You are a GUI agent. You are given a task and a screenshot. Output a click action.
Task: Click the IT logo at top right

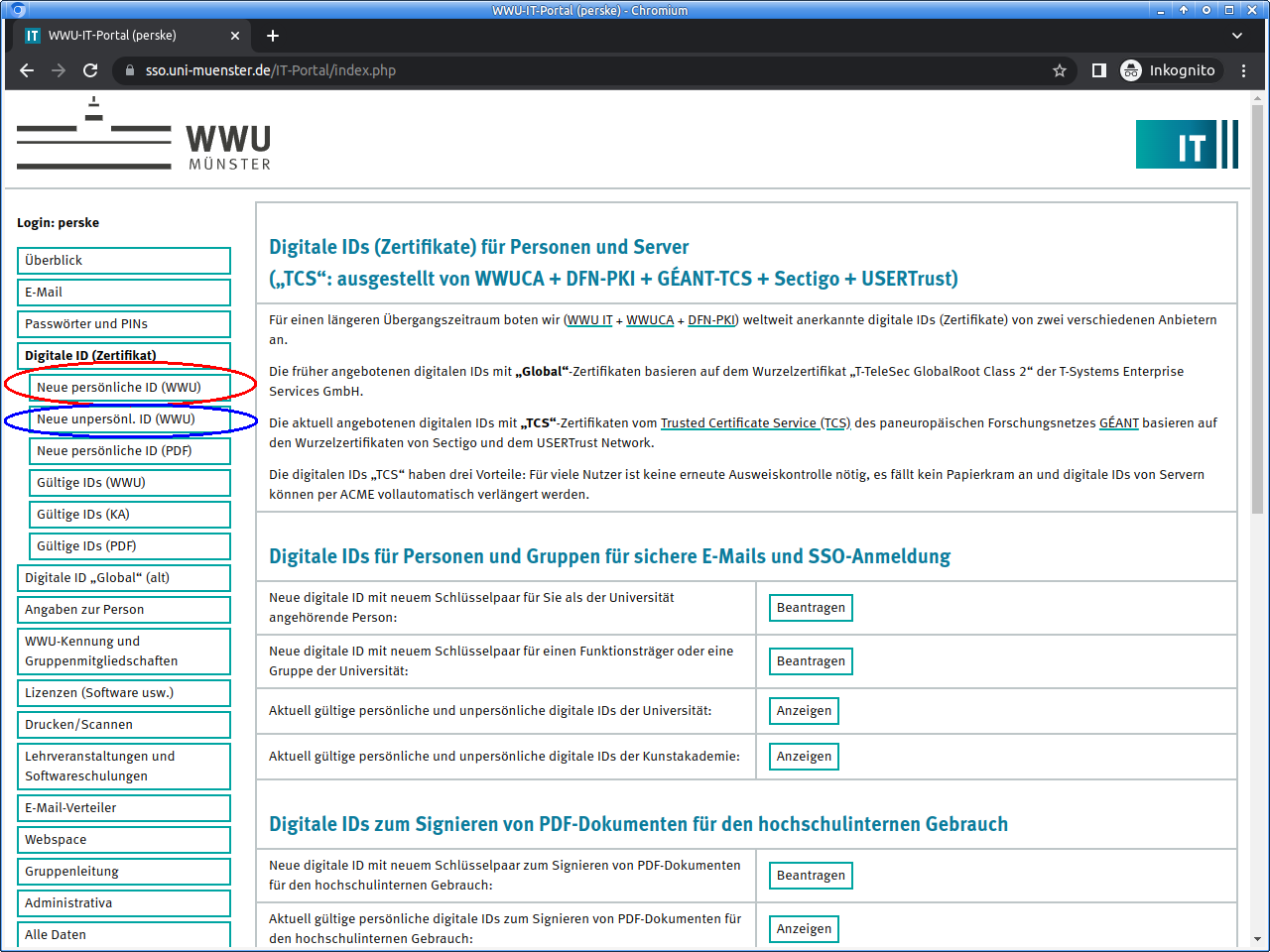point(1187,145)
